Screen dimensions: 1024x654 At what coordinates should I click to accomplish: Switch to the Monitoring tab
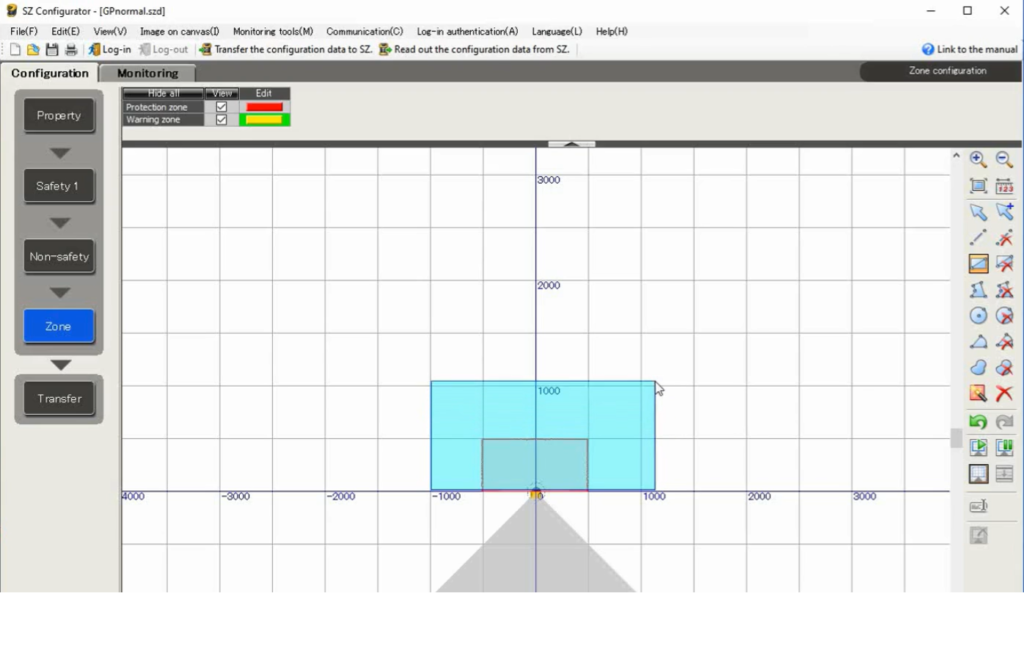point(147,73)
